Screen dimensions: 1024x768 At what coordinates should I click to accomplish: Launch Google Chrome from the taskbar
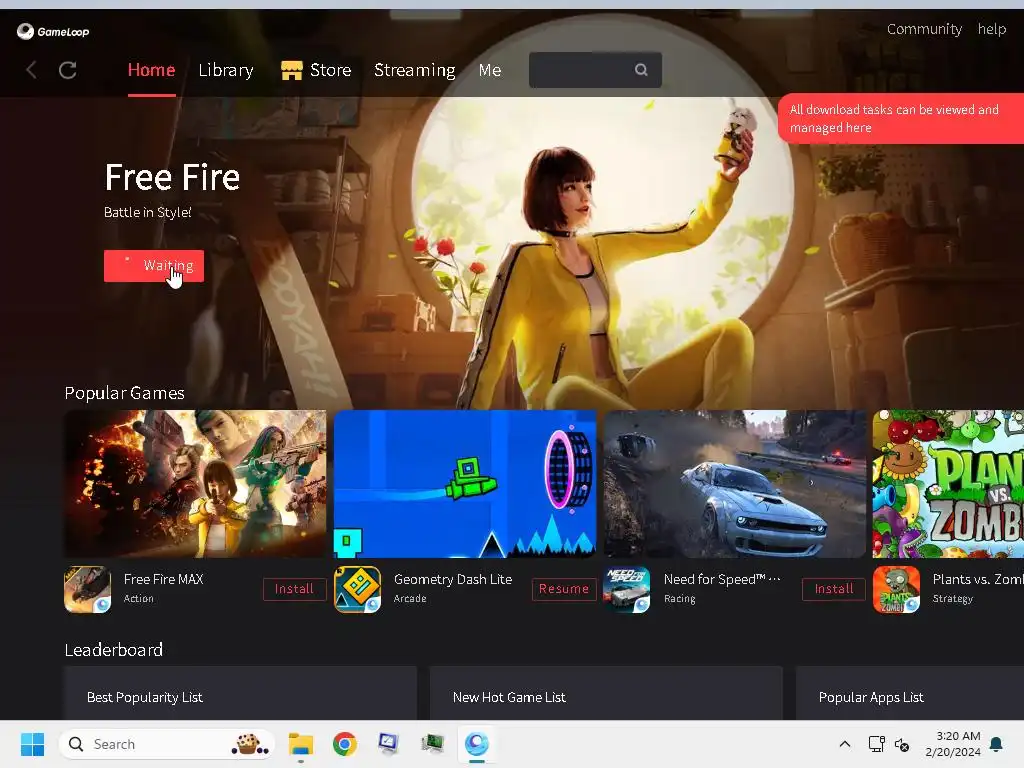point(345,744)
